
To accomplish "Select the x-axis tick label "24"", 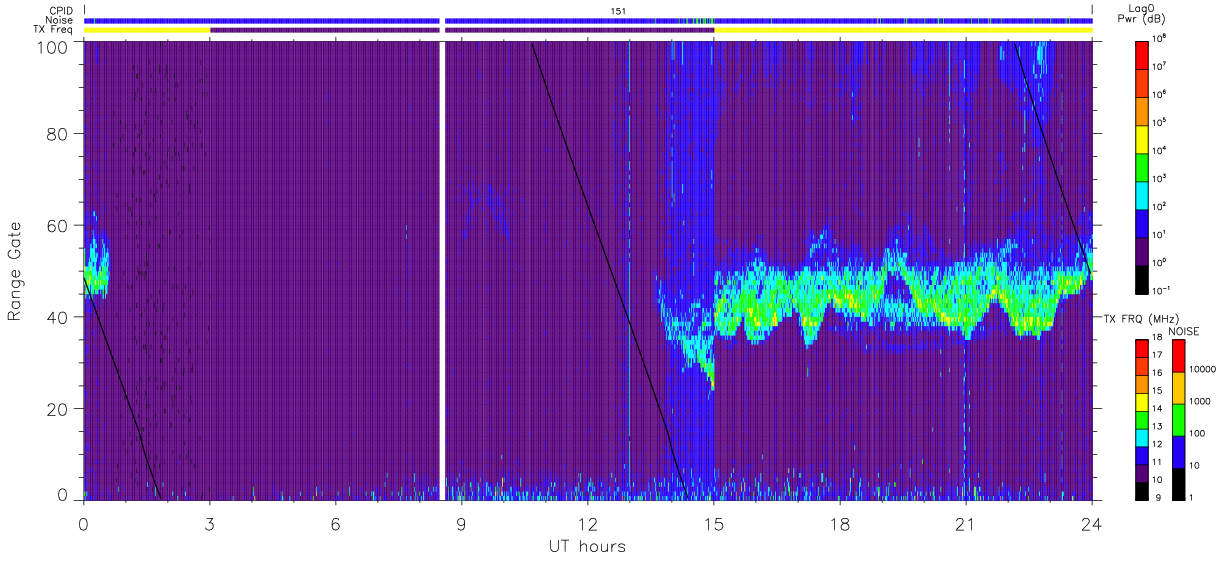I will tap(1091, 523).
